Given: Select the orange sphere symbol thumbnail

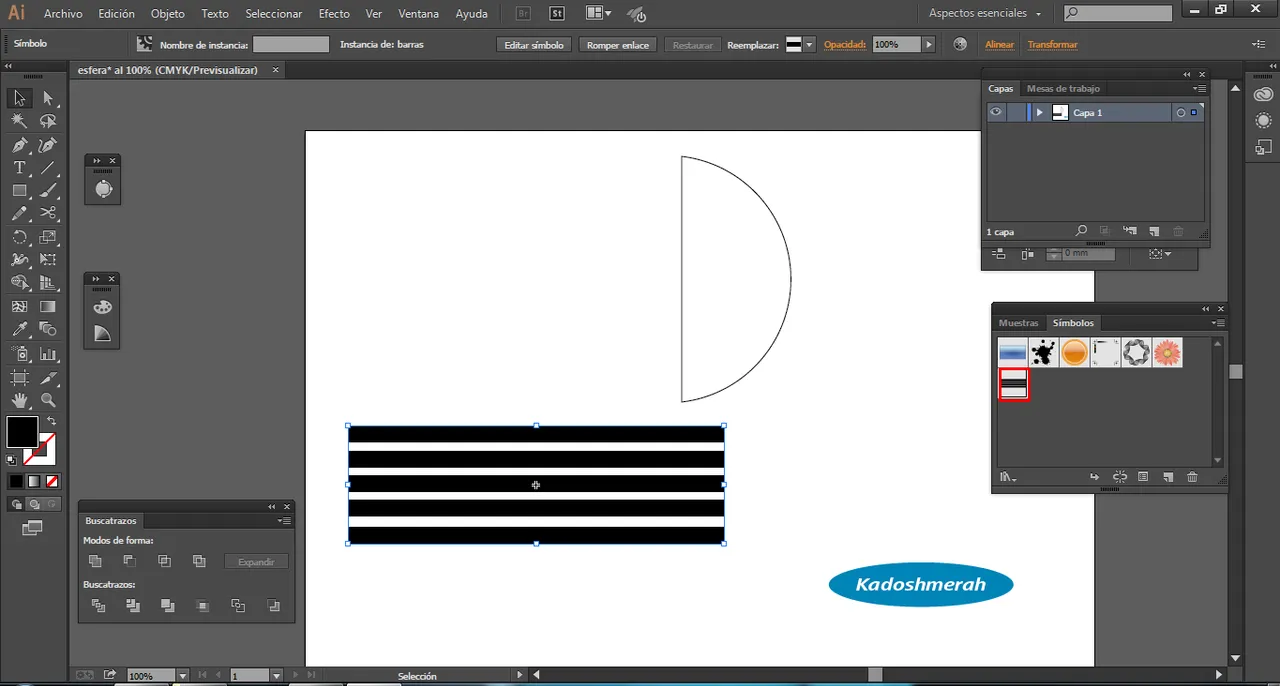Looking at the screenshot, I should (1074, 352).
